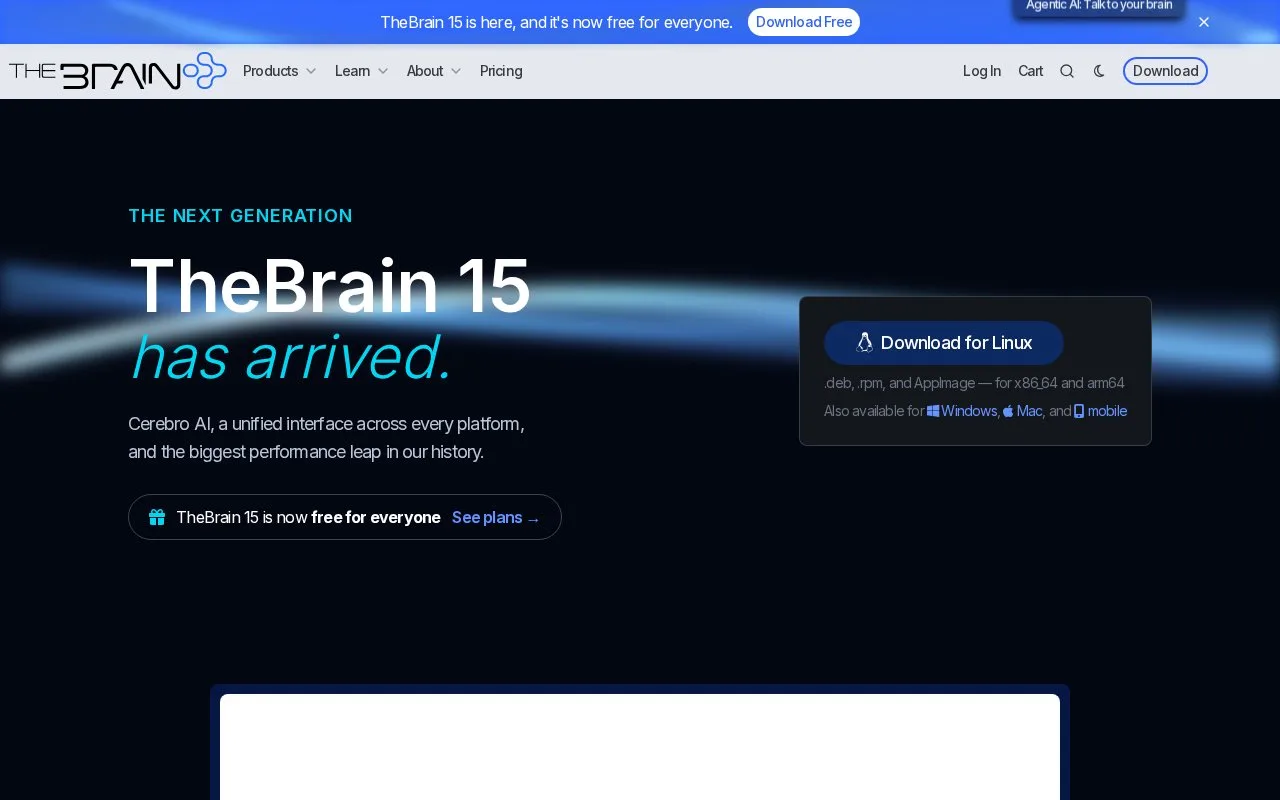
Task: Expand the Learn dropdown menu
Action: 362,71
